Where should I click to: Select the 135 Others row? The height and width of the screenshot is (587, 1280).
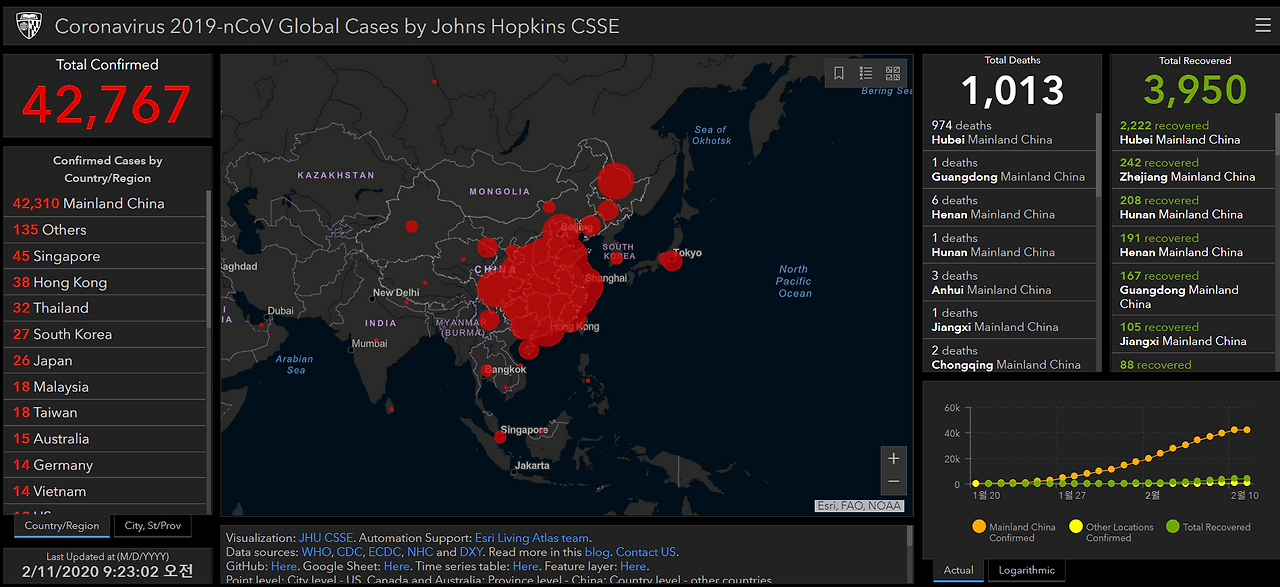[106, 230]
